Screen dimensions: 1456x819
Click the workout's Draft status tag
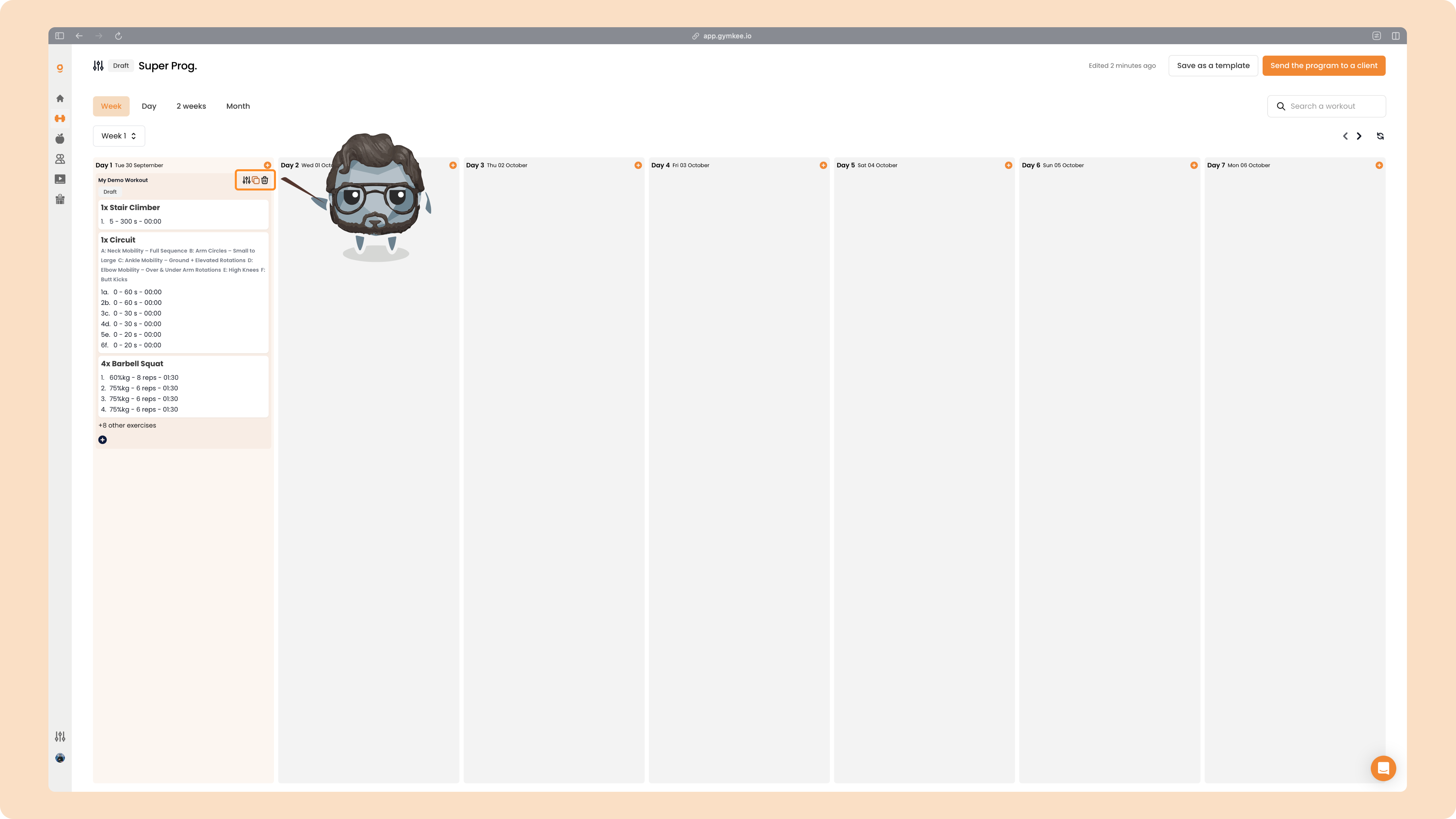(110, 192)
